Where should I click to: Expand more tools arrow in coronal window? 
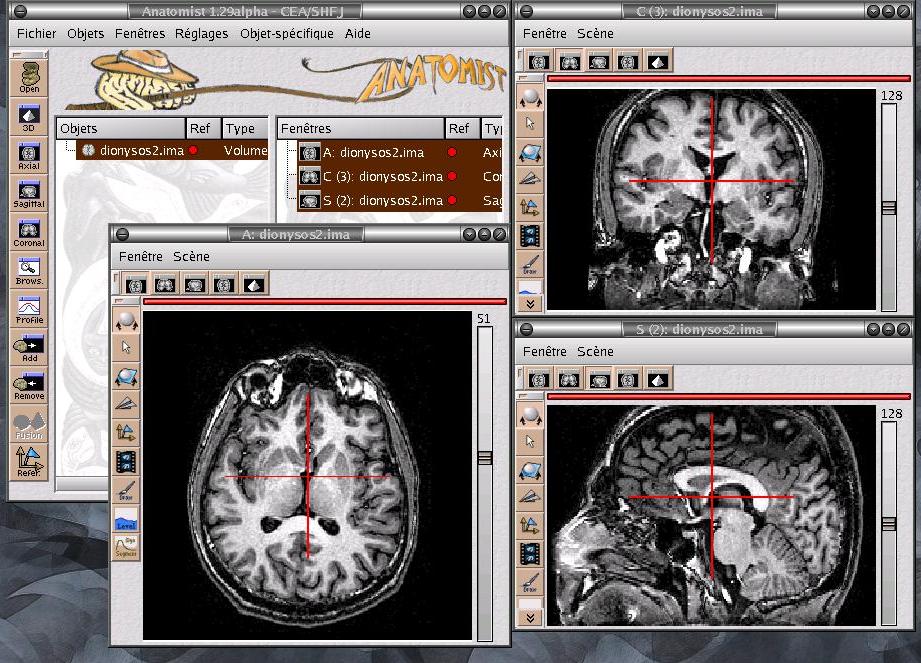pos(530,301)
